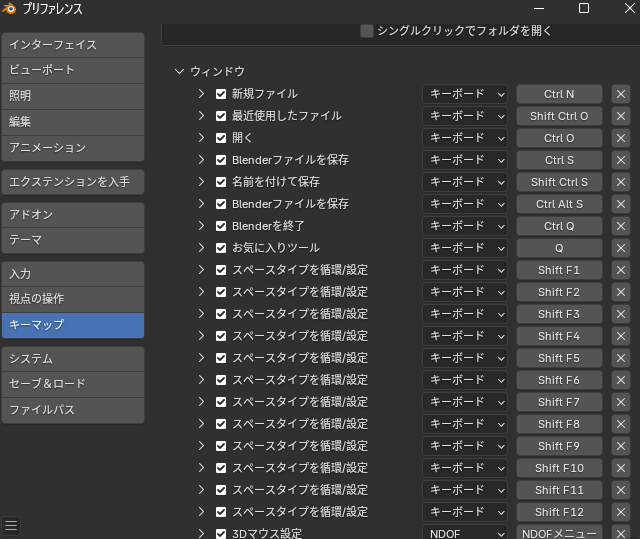Open the ファイルパス preferences section
The image size is (640, 539).
(x=72, y=410)
